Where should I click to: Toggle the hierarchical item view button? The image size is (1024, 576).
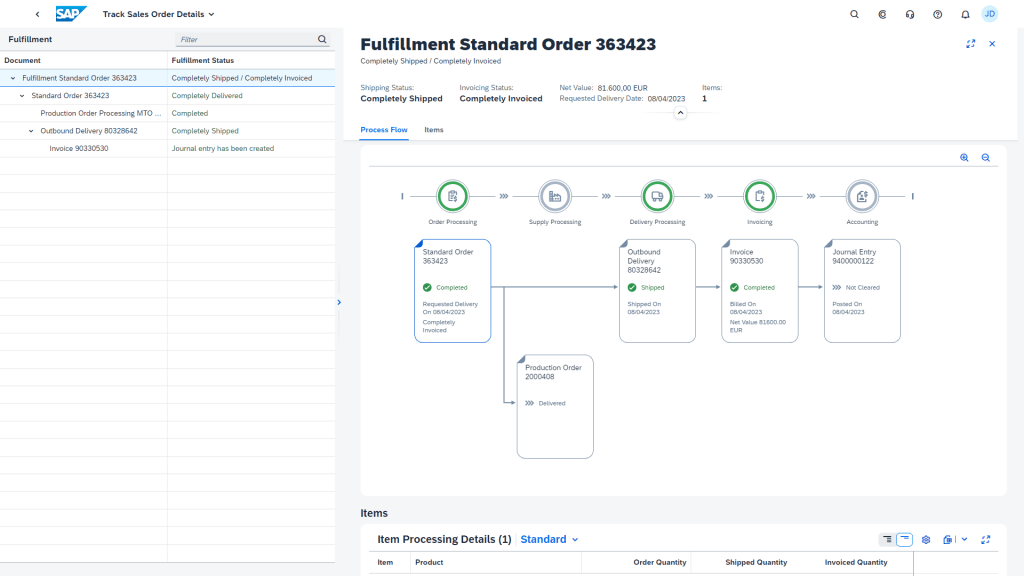click(x=887, y=539)
